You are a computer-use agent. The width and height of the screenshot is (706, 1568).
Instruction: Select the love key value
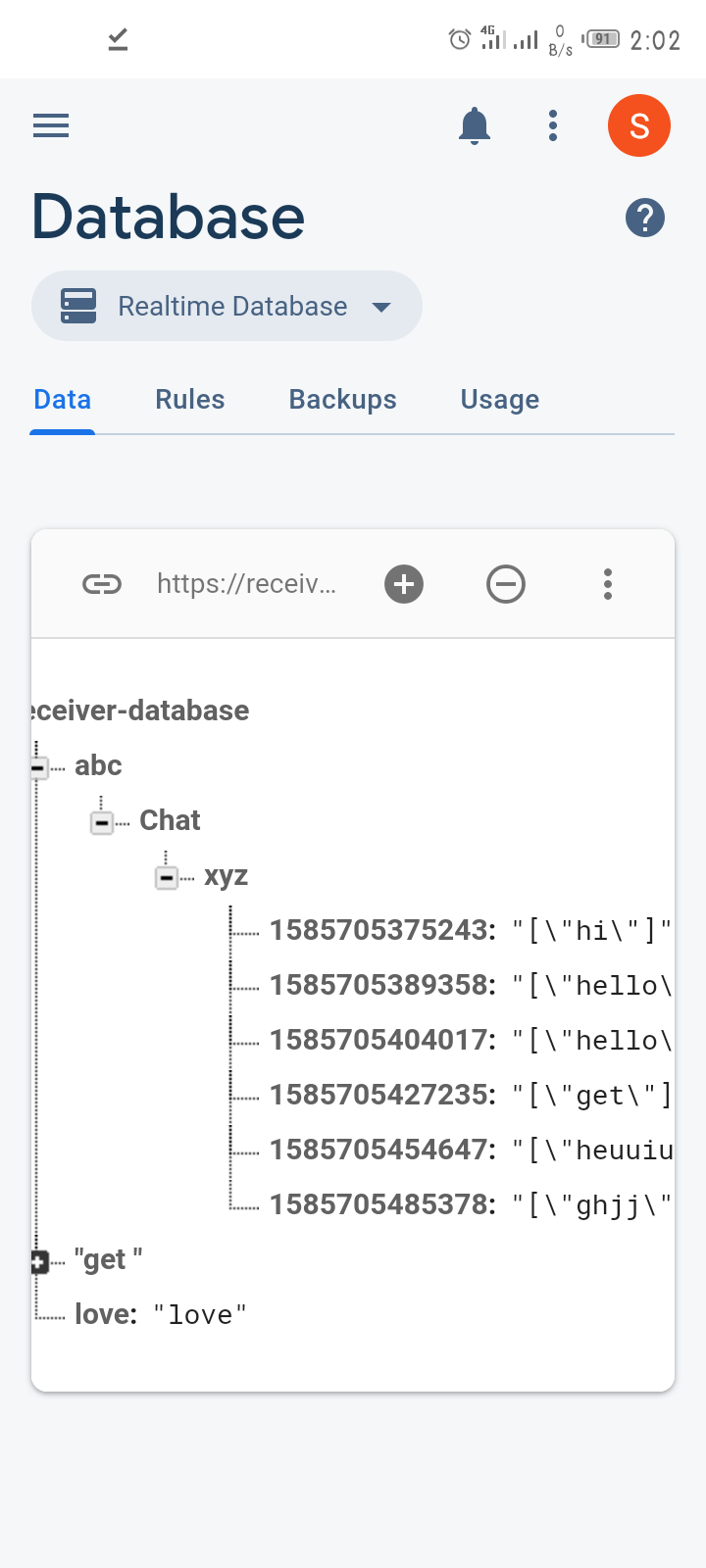[x=161, y=1314]
